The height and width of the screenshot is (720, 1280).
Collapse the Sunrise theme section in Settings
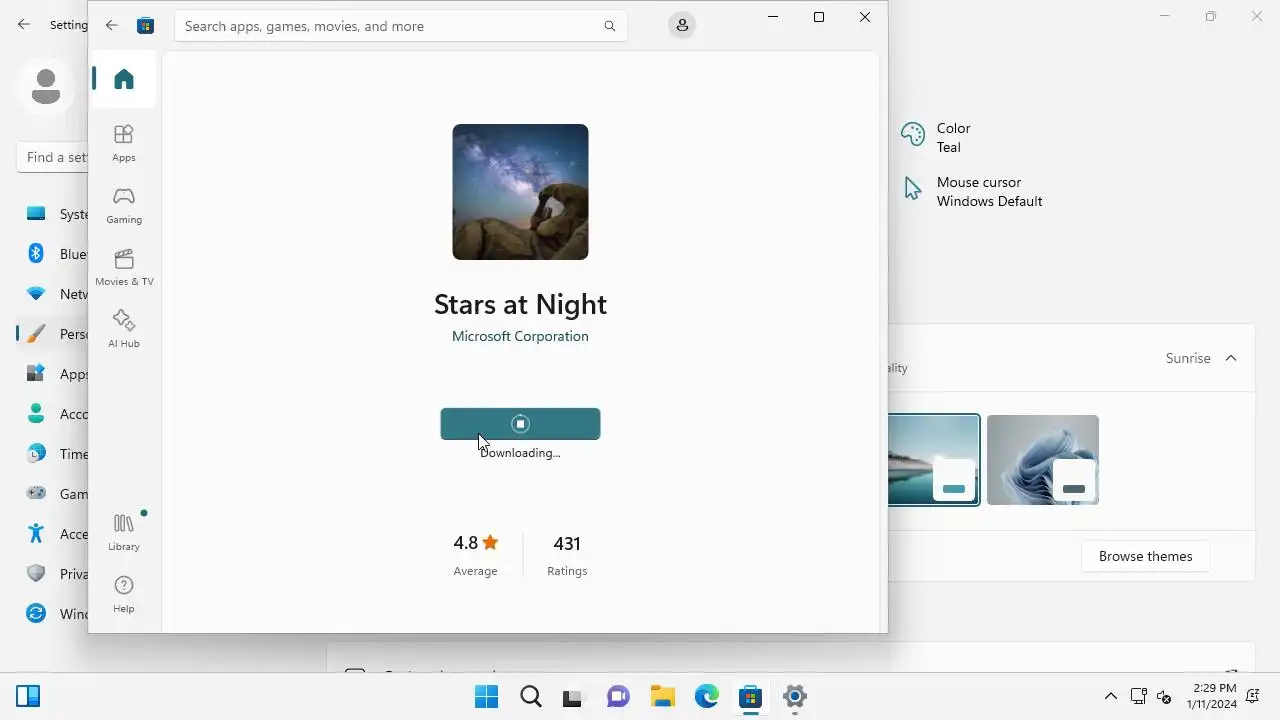pyautogui.click(x=1231, y=358)
